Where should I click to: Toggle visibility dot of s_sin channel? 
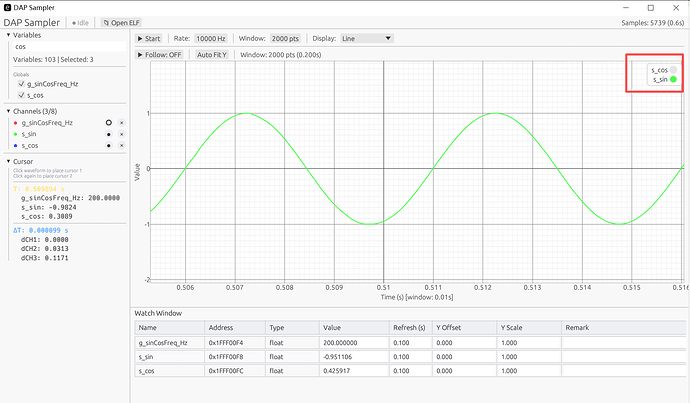pyautogui.click(x=109, y=134)
